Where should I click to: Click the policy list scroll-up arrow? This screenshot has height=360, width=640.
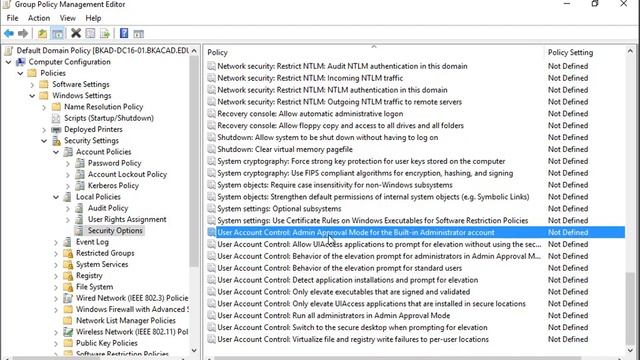pyautogui.click(x=630, y=51)
